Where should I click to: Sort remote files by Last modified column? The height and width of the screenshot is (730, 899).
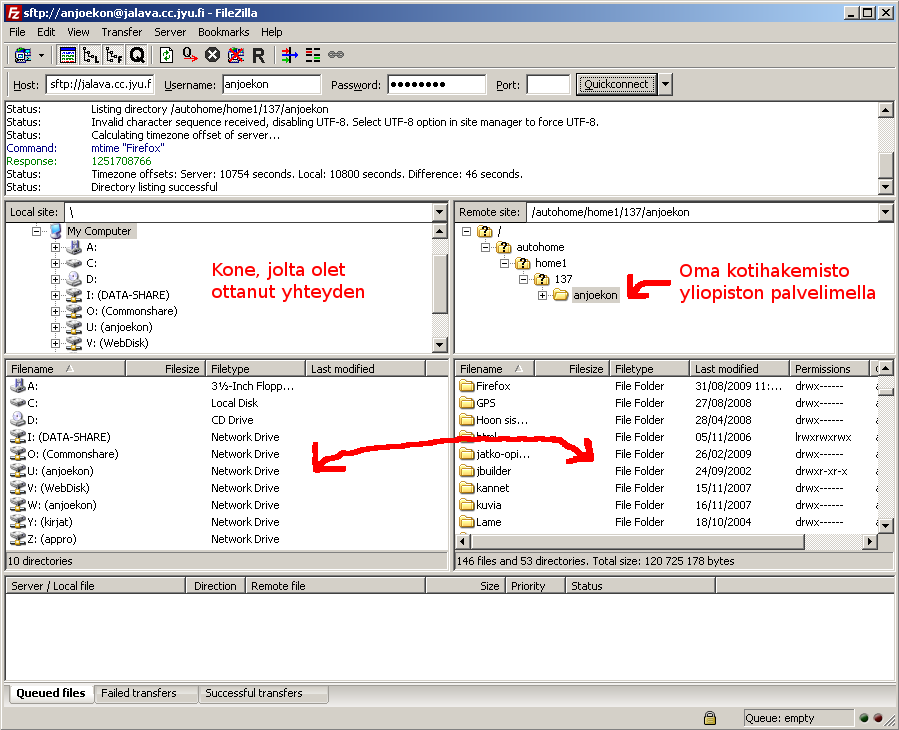(x=739, y=369)
